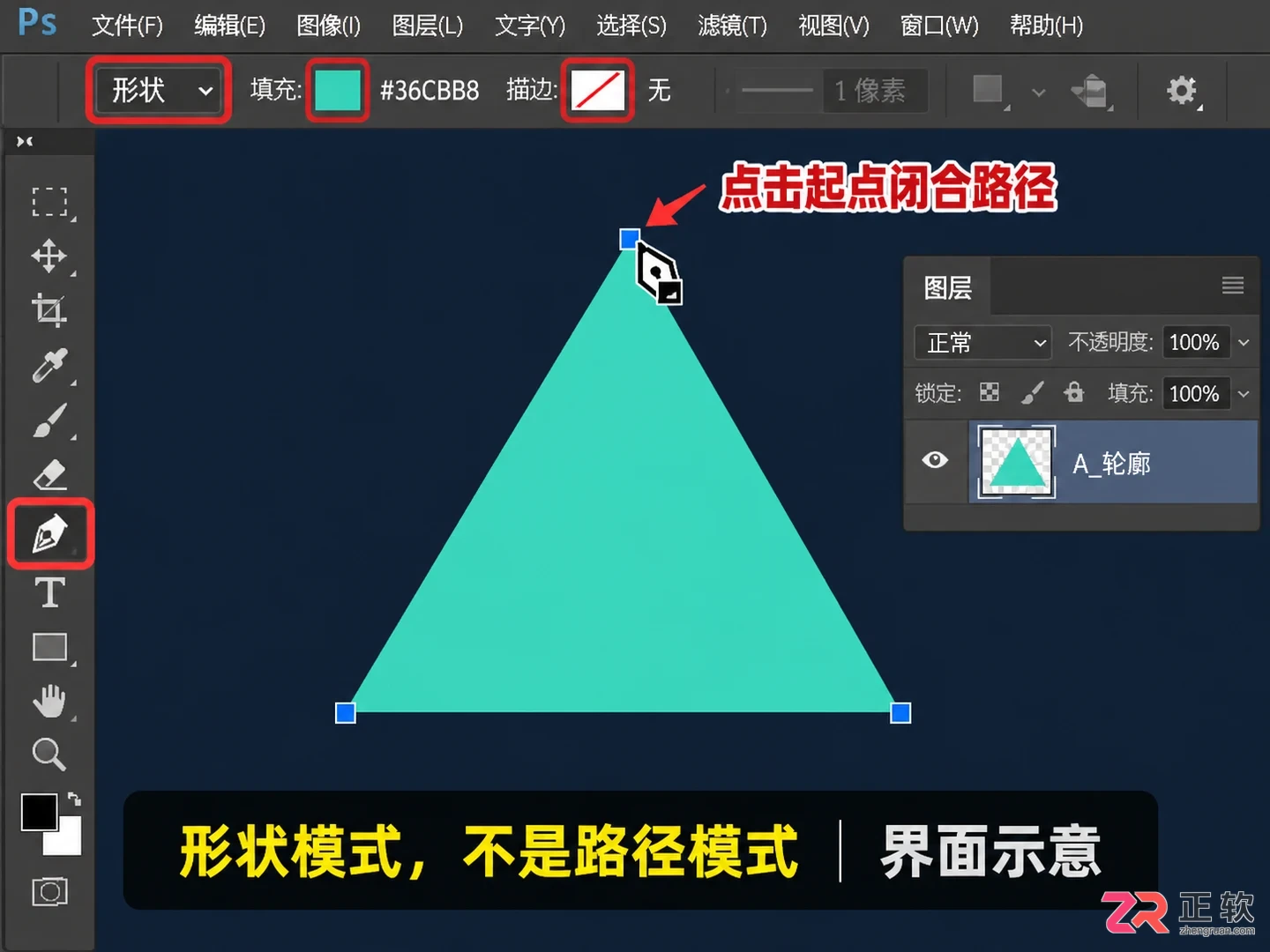
Task: Open the 形状 tool mode dropdown
Action: pos(159,90)
